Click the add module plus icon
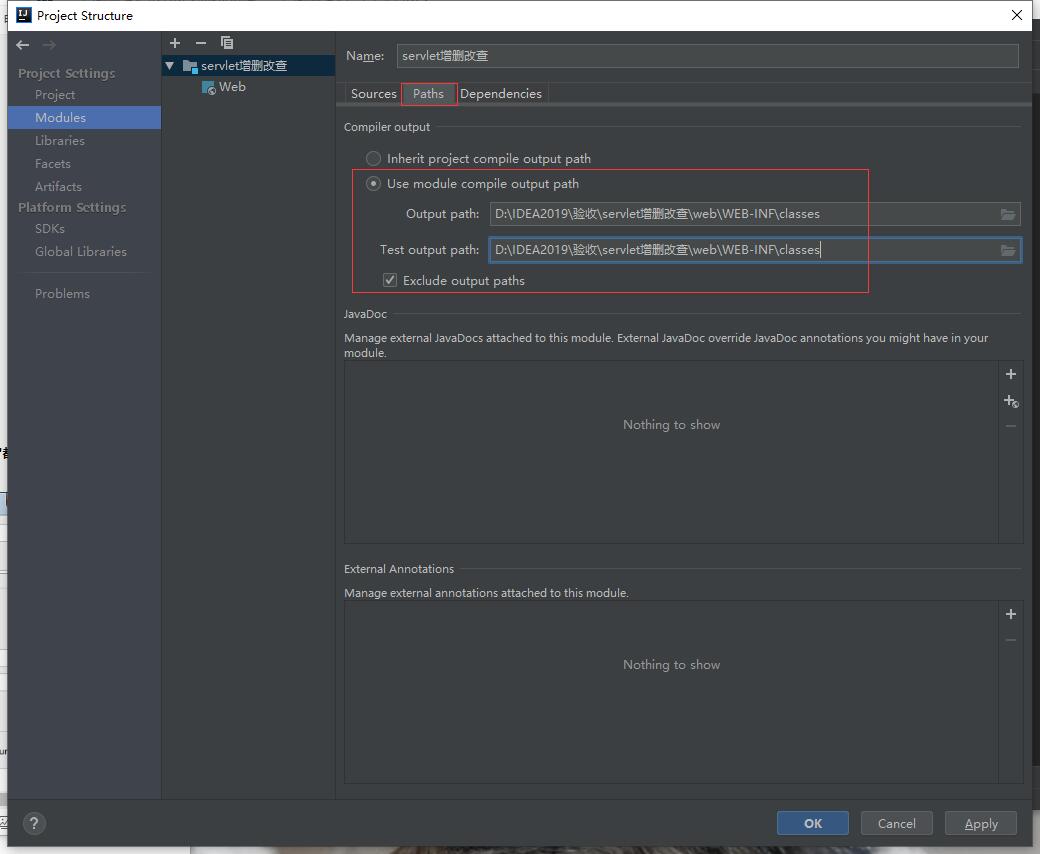This screenshot has width=1040, height=854. 175,43
